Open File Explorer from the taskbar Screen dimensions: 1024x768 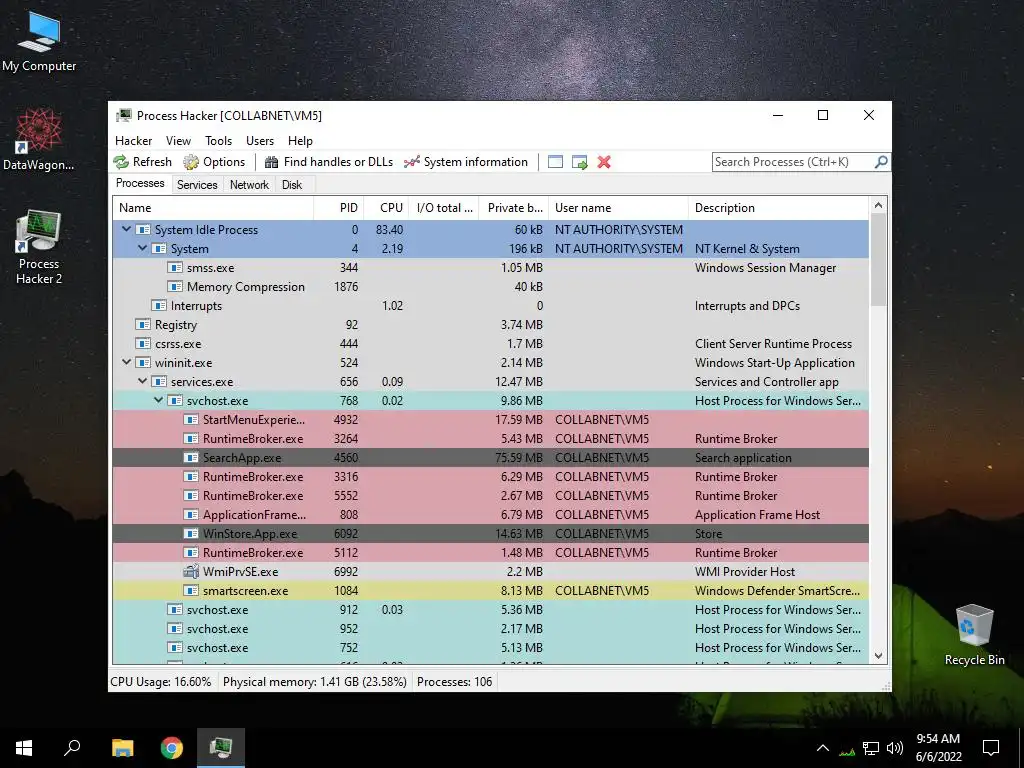coord(122,748)
